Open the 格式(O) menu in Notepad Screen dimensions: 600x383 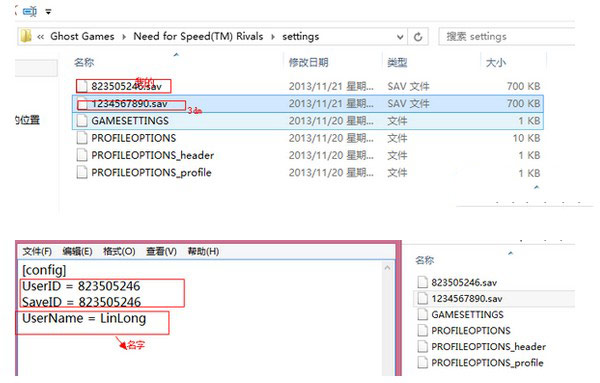[119, 251]
